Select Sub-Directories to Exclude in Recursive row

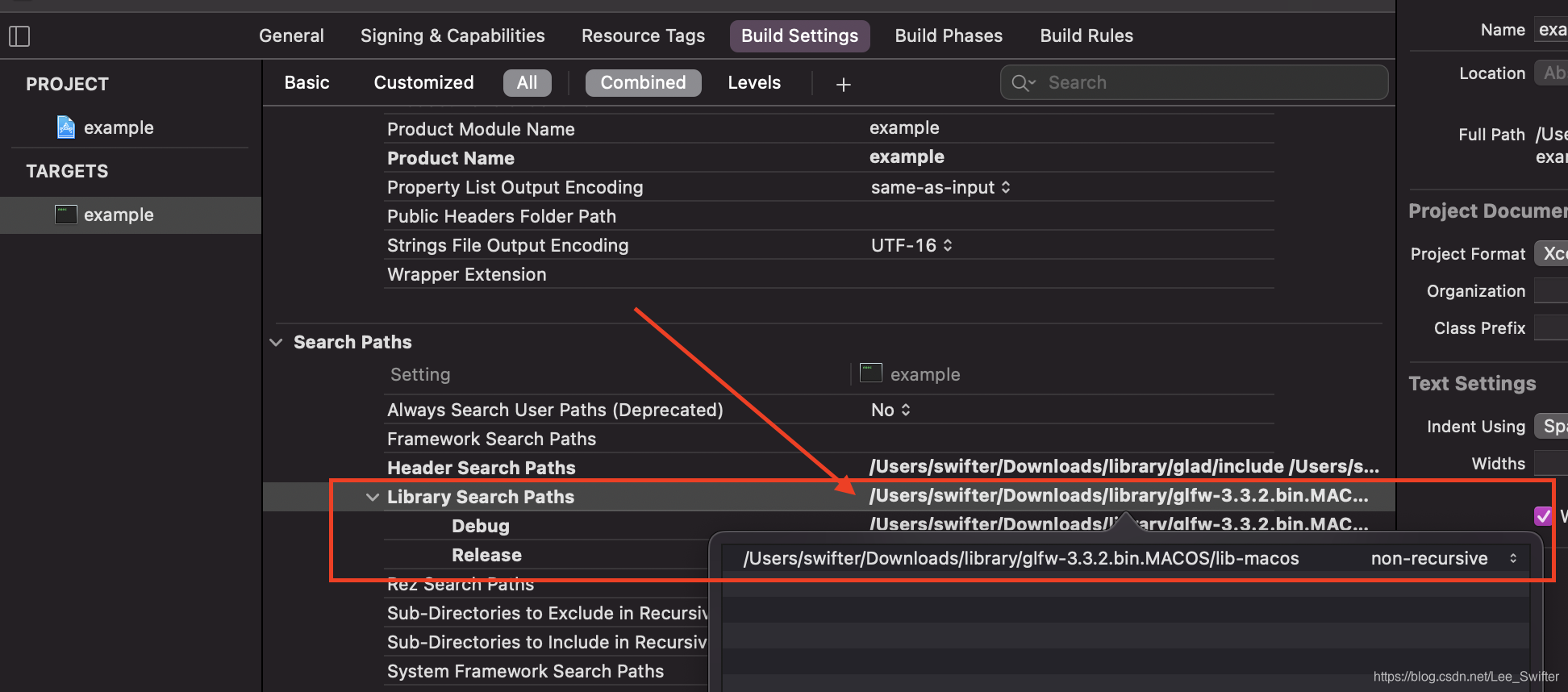coord(547,613)
